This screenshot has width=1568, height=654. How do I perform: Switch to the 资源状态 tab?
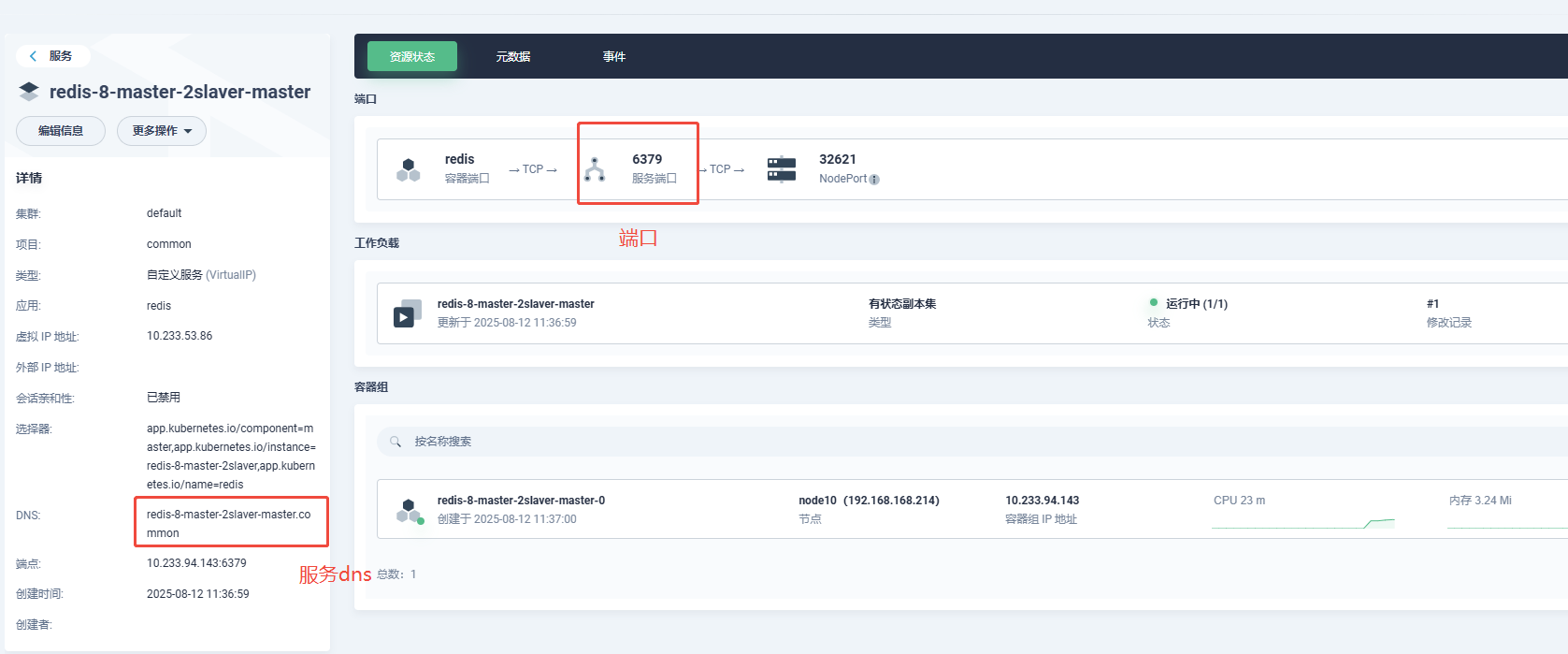coord(411,56)
